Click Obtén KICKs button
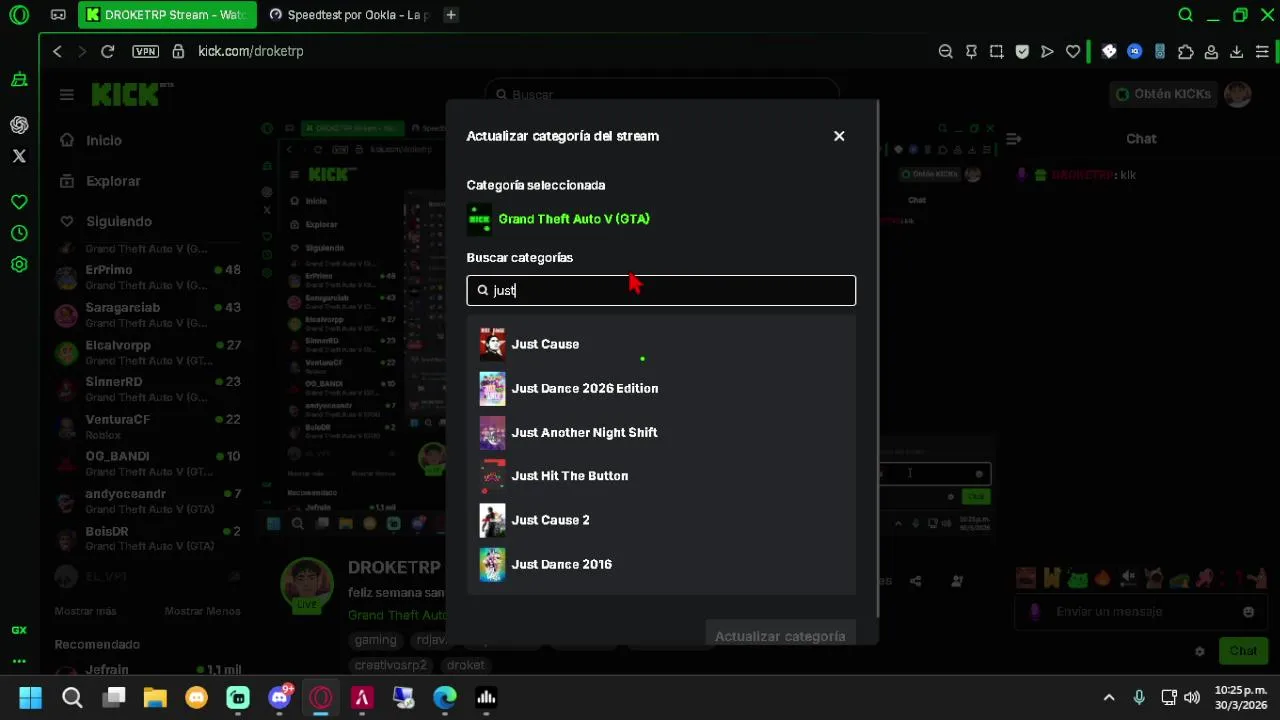 [x=1163, y=94]
